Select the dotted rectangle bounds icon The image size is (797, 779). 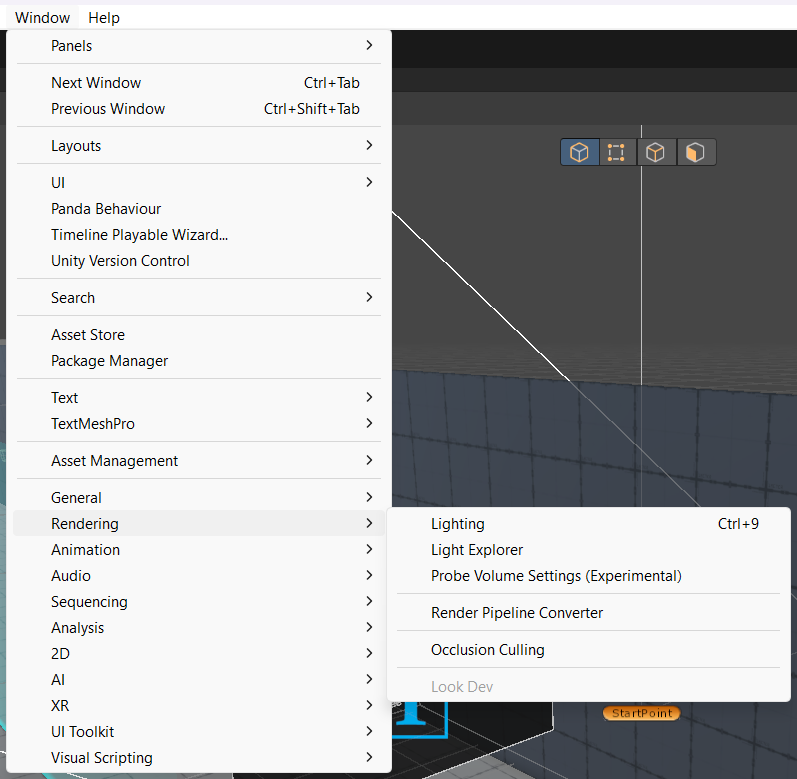(616, 152)
